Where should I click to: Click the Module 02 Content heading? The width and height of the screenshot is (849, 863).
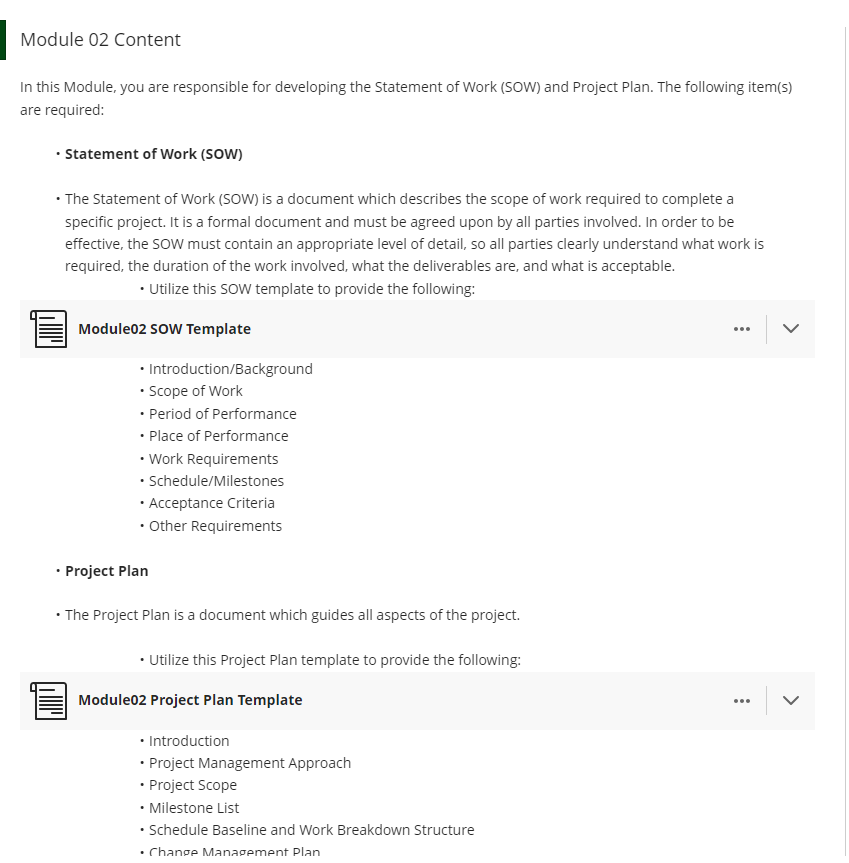tap(100, 40)
